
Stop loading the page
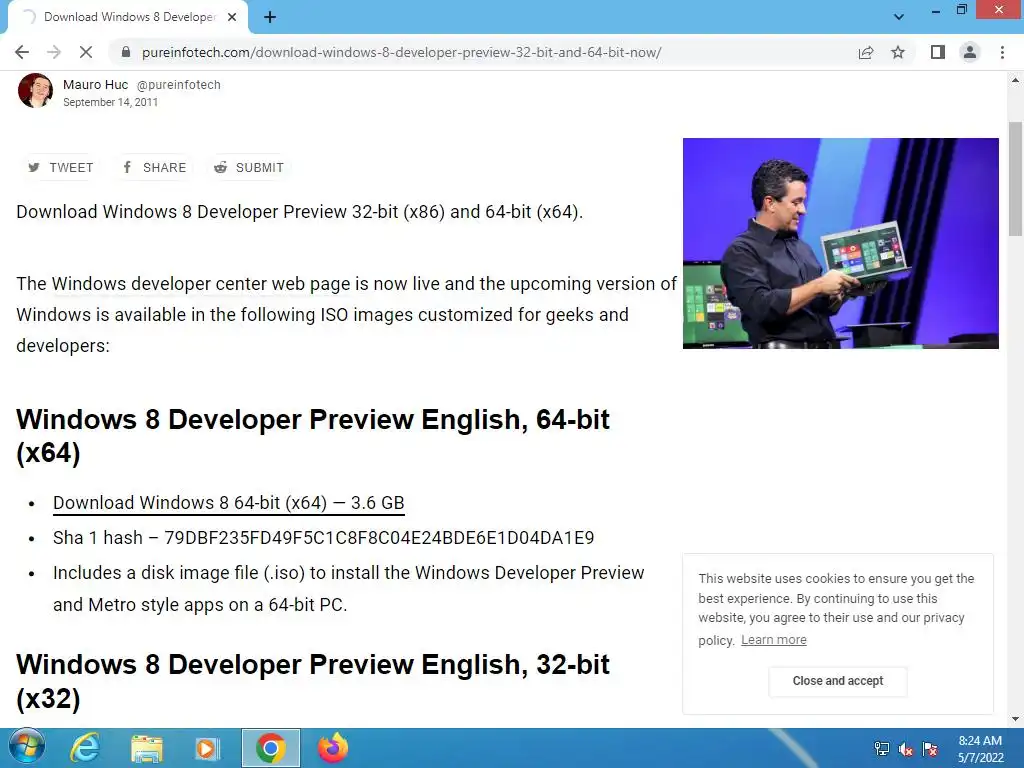(86, 52)
